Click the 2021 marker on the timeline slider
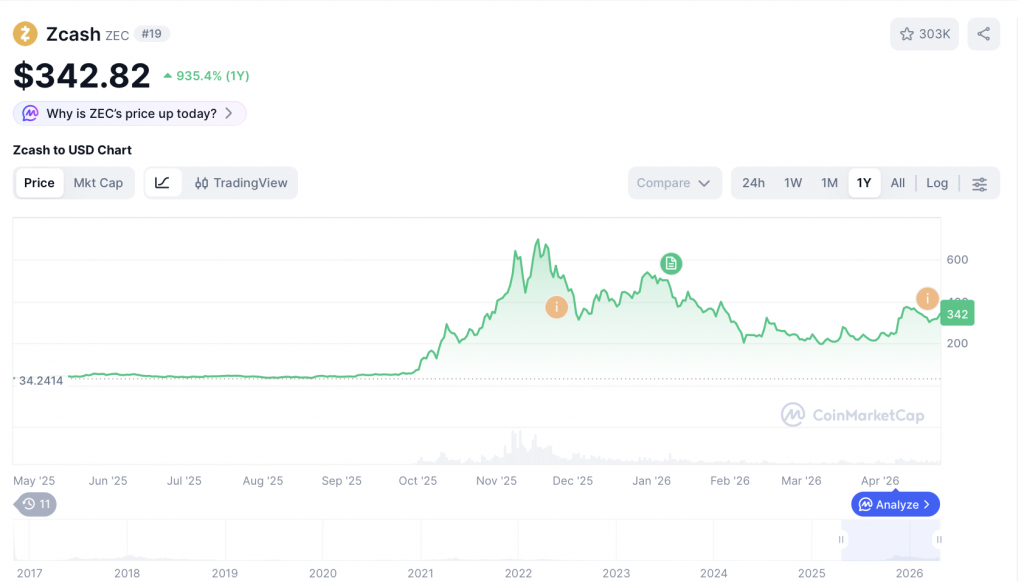This screenshot has height=581, width=1024. point(420,573)
